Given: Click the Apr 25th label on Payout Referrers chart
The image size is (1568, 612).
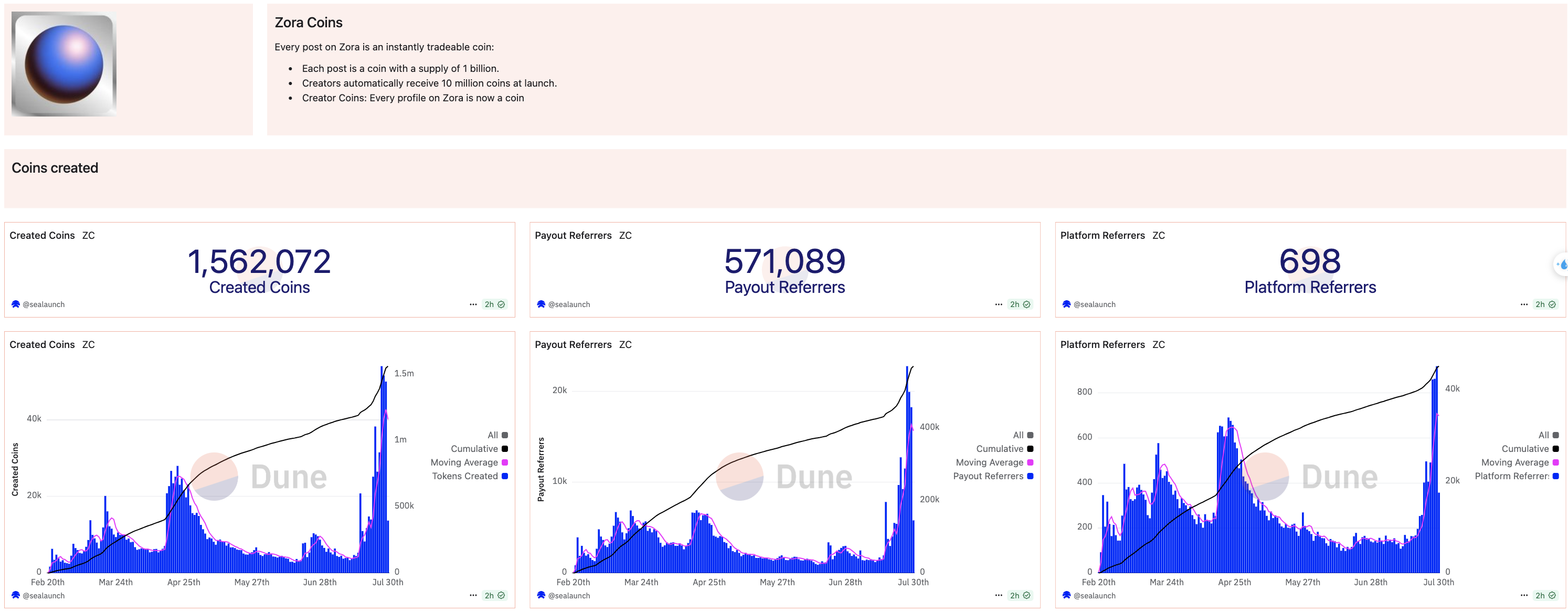Looking at the screenshot, I should (709, 583).
